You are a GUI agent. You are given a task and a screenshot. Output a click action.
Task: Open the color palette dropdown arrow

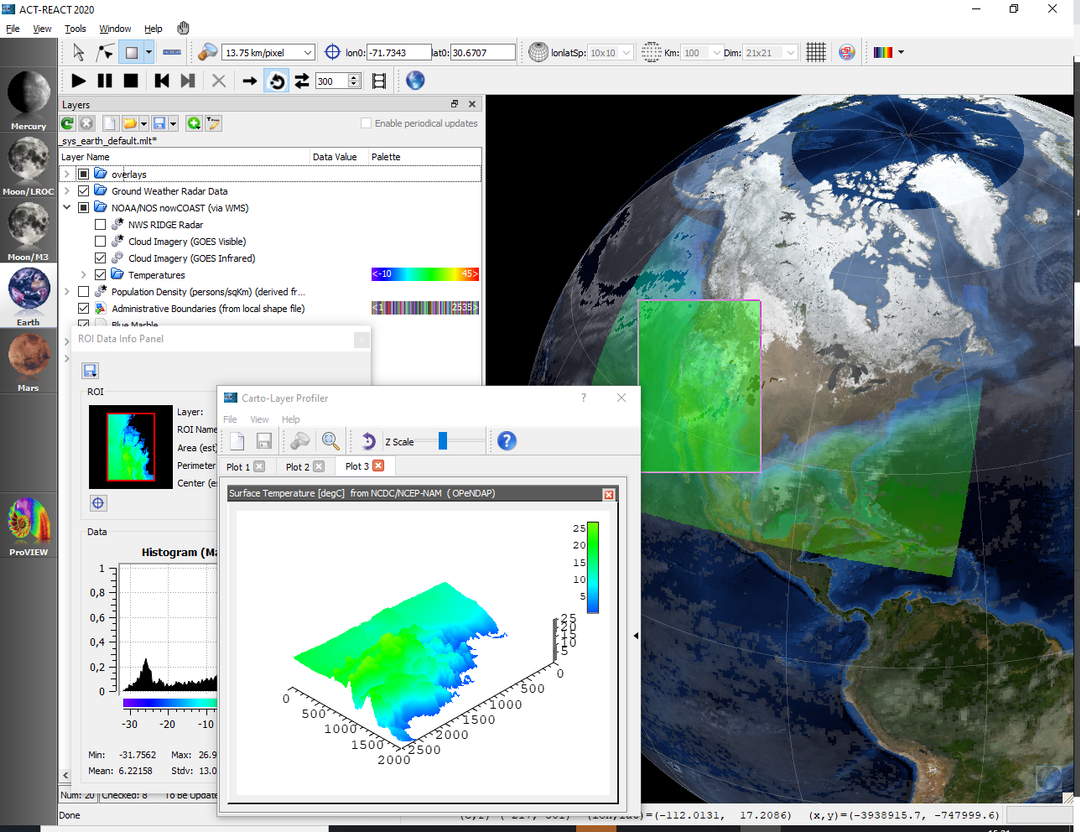[901, 52]
